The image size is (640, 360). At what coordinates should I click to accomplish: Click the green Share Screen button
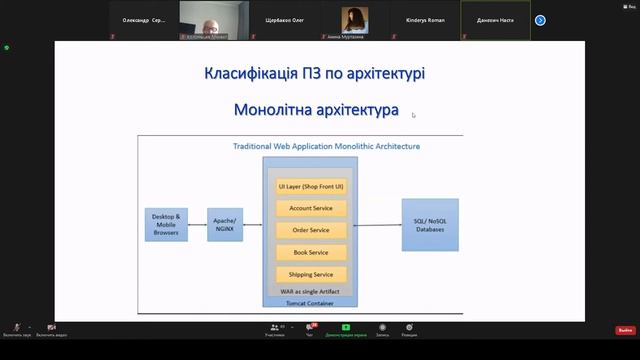coord(346,330)
